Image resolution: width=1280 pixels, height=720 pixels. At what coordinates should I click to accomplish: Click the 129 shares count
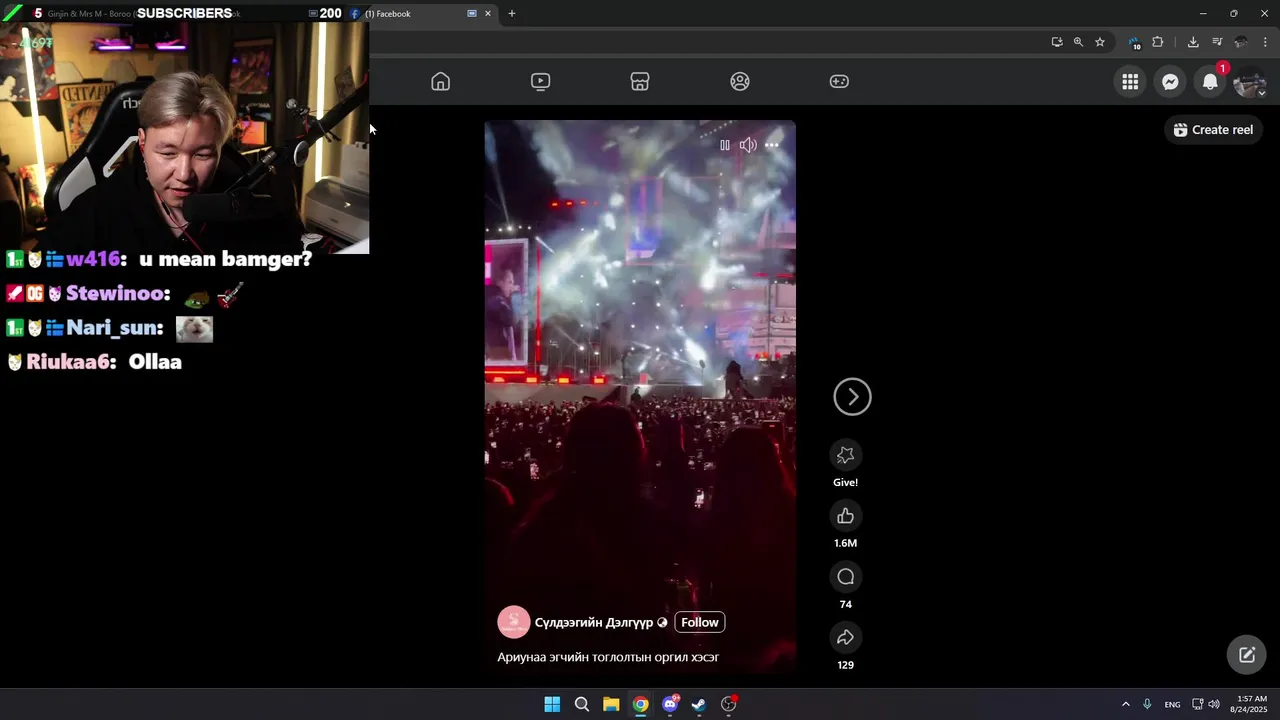[x=845, y=665]
